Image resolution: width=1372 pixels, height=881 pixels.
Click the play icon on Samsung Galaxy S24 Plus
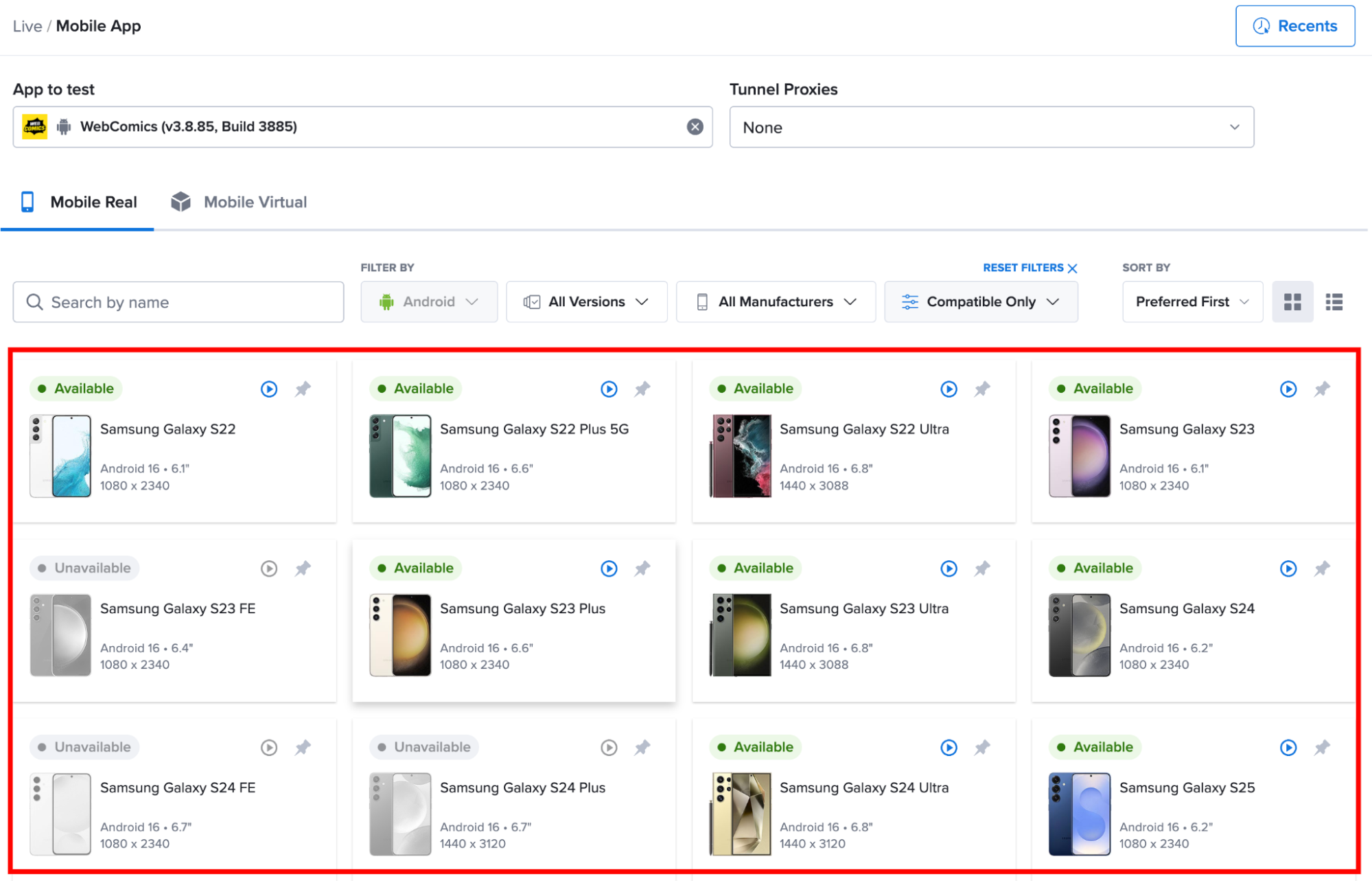click(609, 748)
